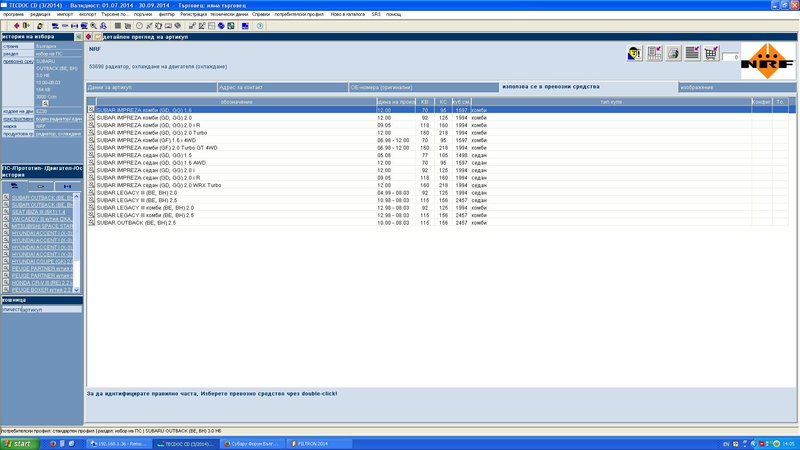This screenshot has height=450, width=800.
Task: Select the axle tab in vehicle history panel
Action: pyautogui.click(x=67, y=186)
